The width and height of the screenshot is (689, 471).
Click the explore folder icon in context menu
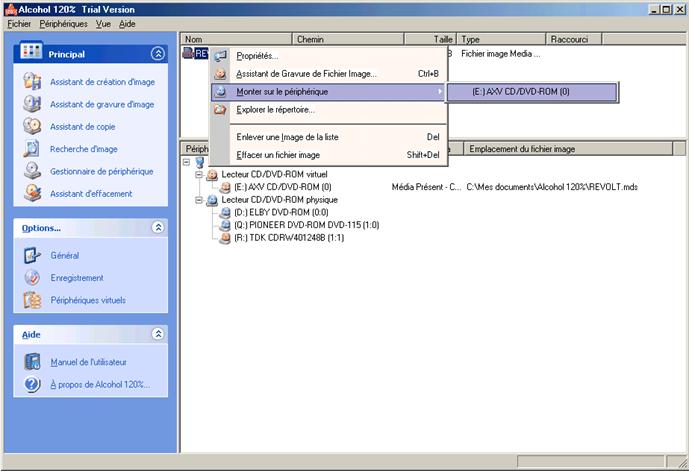(x=220, y=109)
